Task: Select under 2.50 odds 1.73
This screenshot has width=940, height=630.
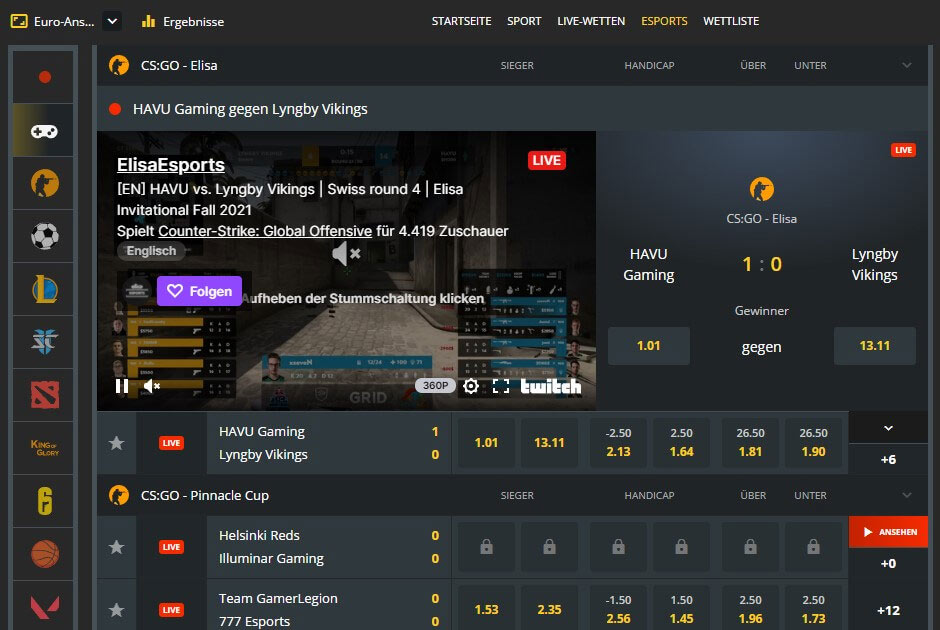Action: pos(813,609)
